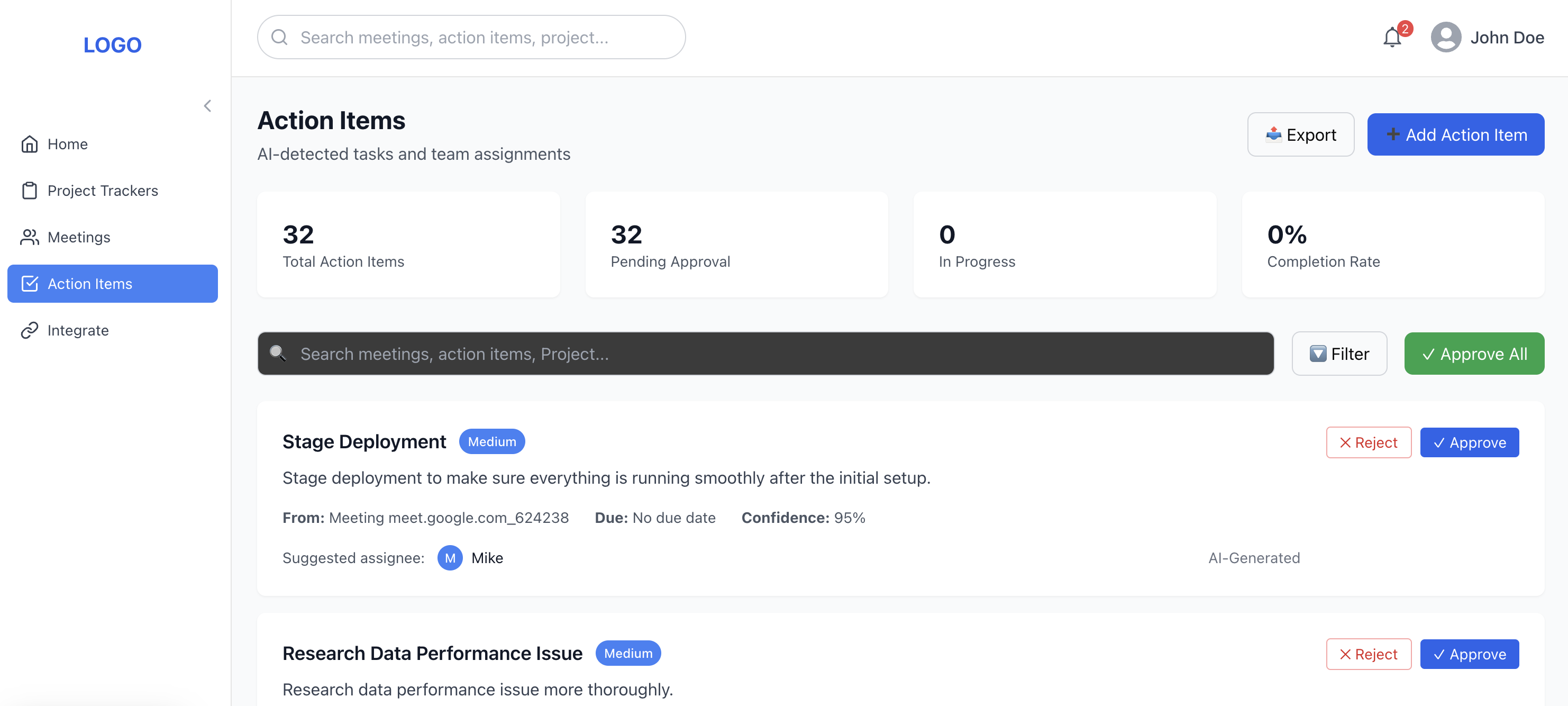Image resolution: width=1568 pixels, height=706 pixels.
Task: Click the Project Trackers clipboard icon
Action: [x=29, y=191]
